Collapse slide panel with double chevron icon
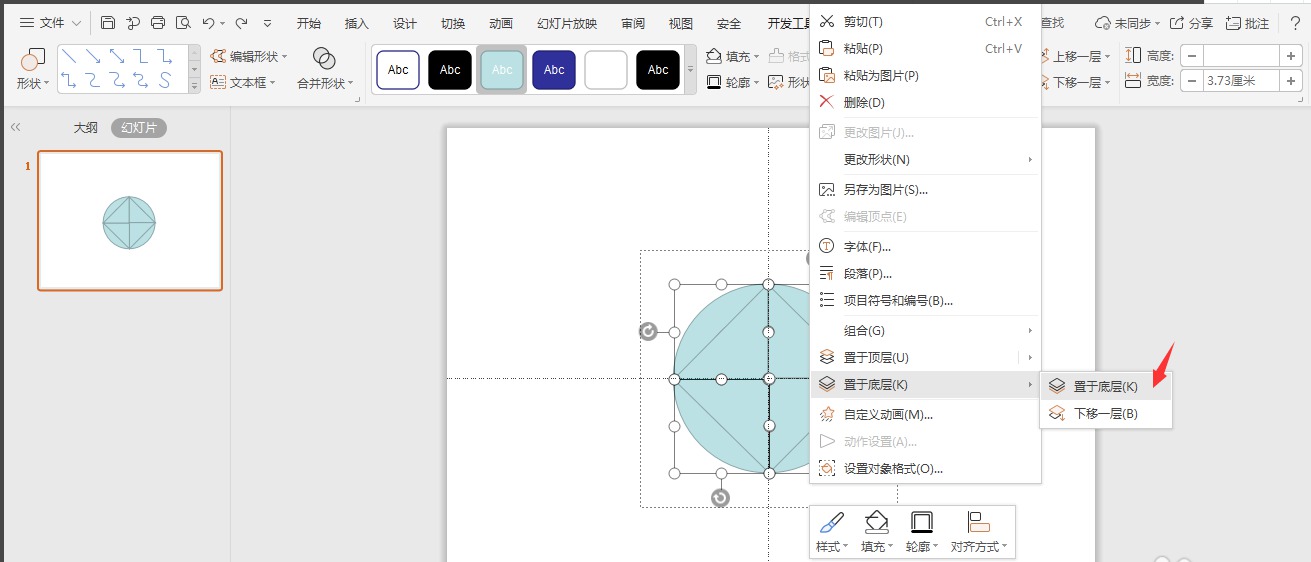The image size is (1311, 562). coord(16,128)
